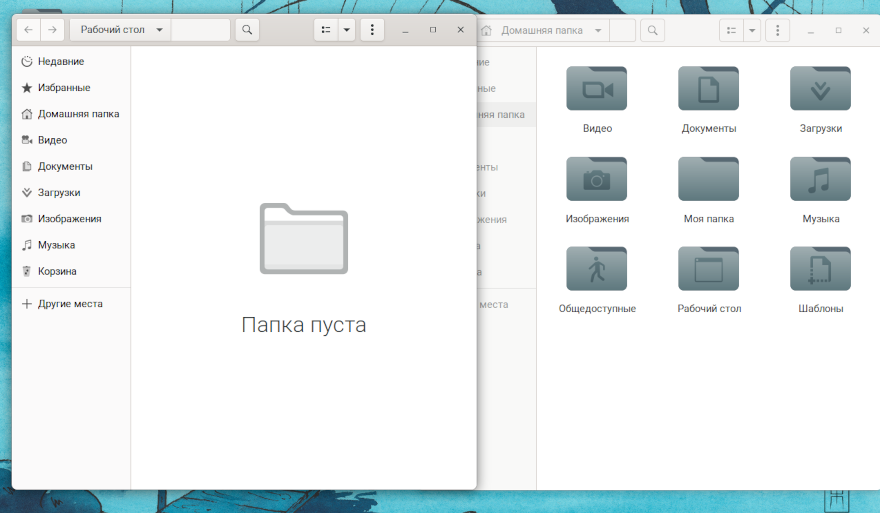Expand view options dropdown arrow in front window

pyautogui.click(x=347, y=30)
